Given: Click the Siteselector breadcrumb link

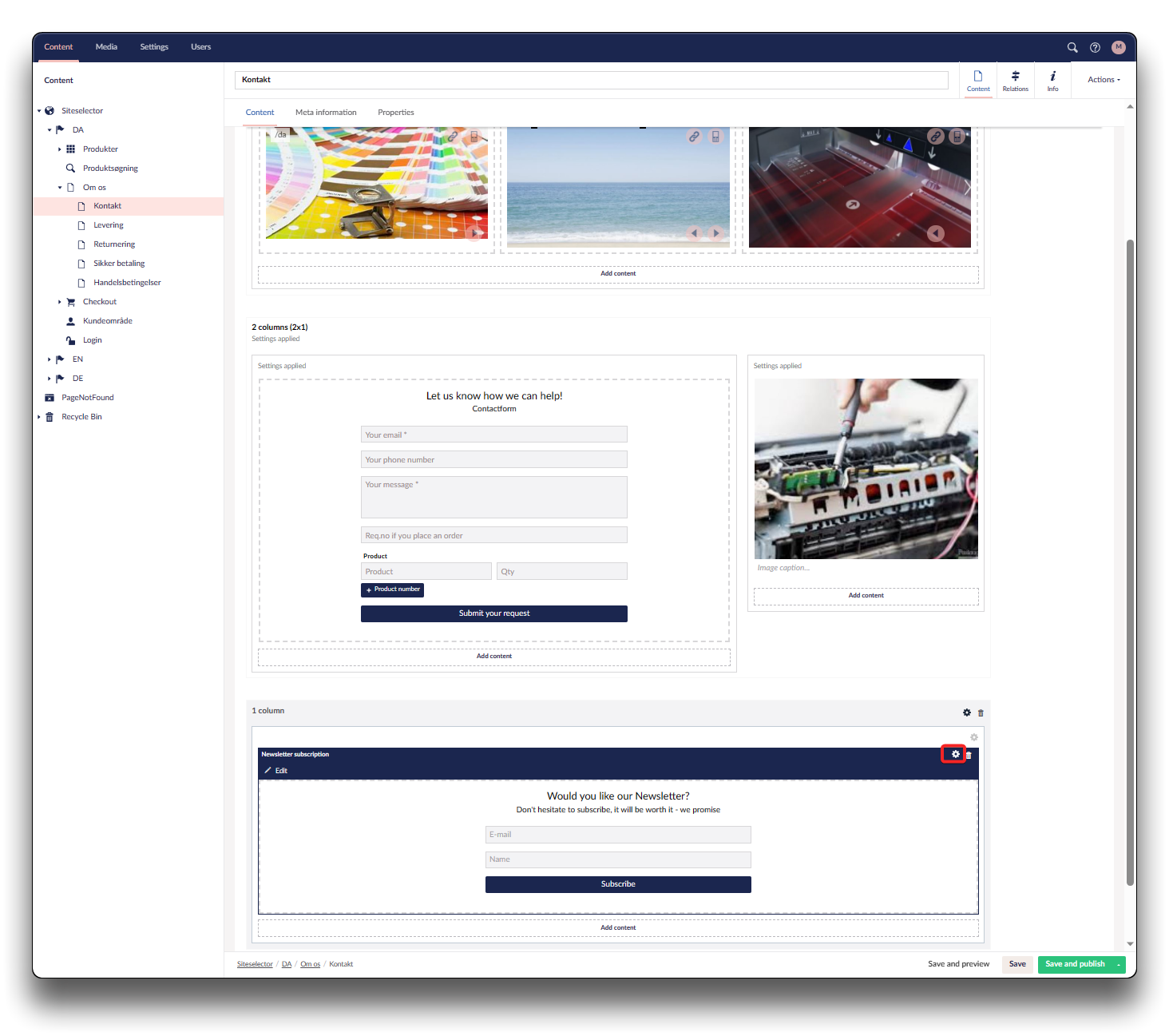Looking at the screenshot, I should [255, 964].
